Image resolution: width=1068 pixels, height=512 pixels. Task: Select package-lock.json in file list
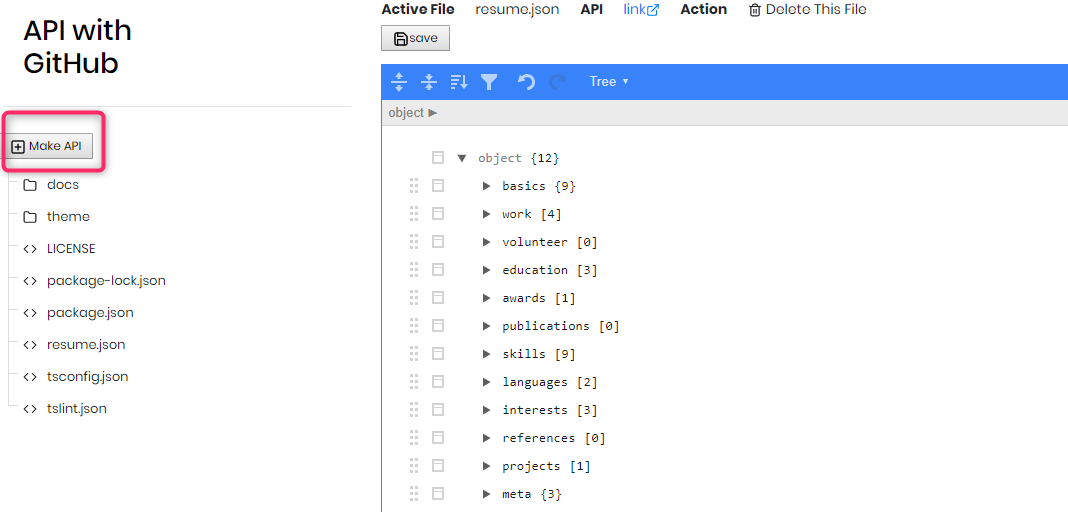tap(106, 281)
